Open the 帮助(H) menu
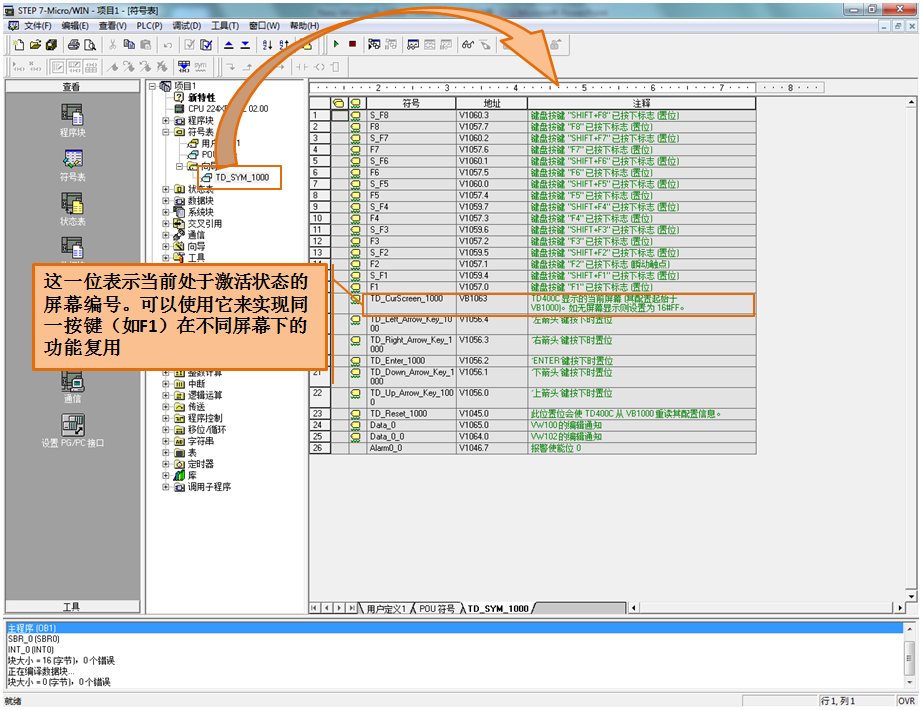Screen dimensions: 922x710 point(304,26)
